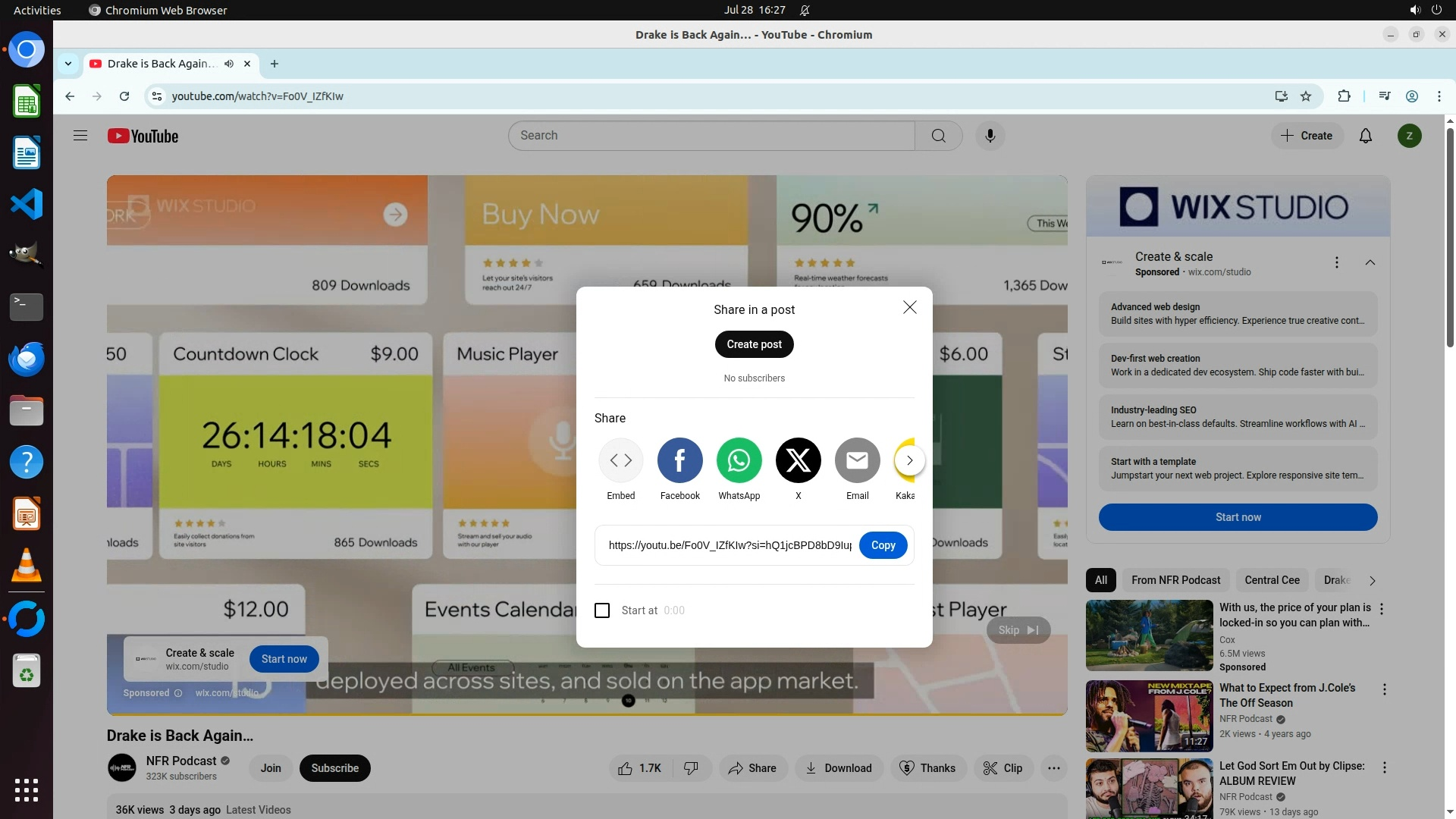Viewport: 1456px width, 819px height.
Task: Share video by Email icon
Action: [857, 460]
